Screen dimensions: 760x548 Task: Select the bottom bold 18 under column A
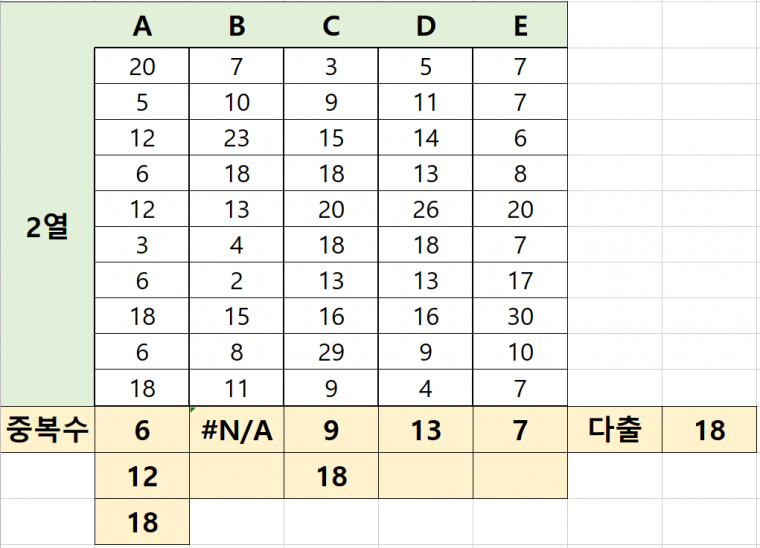pyautogui.click(x=142, y=522)
